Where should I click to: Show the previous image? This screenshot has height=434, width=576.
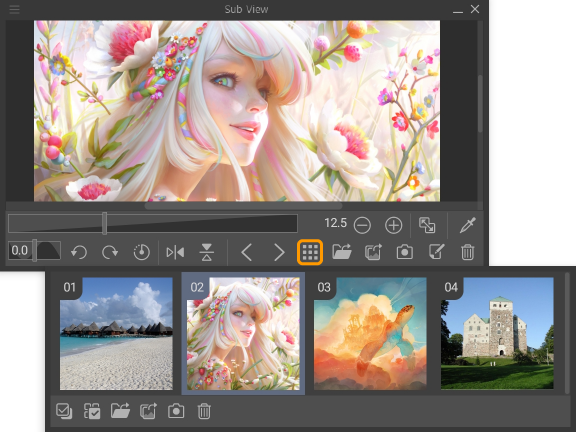coord(246,252)
